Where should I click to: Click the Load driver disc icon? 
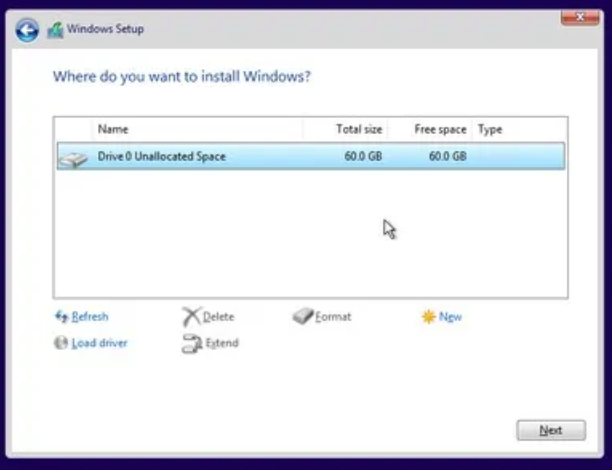pos(60,343)
